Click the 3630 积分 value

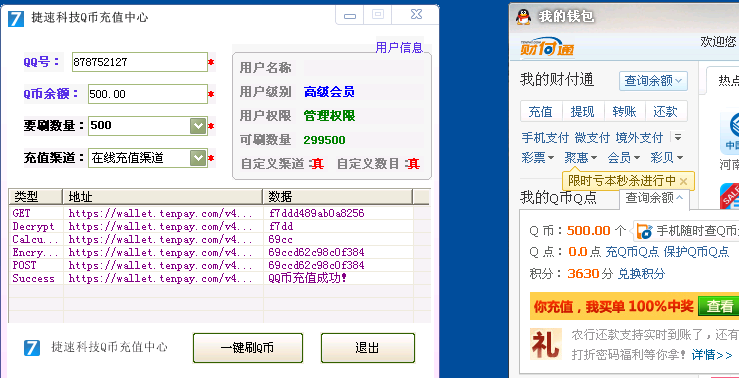pos(583,273)
